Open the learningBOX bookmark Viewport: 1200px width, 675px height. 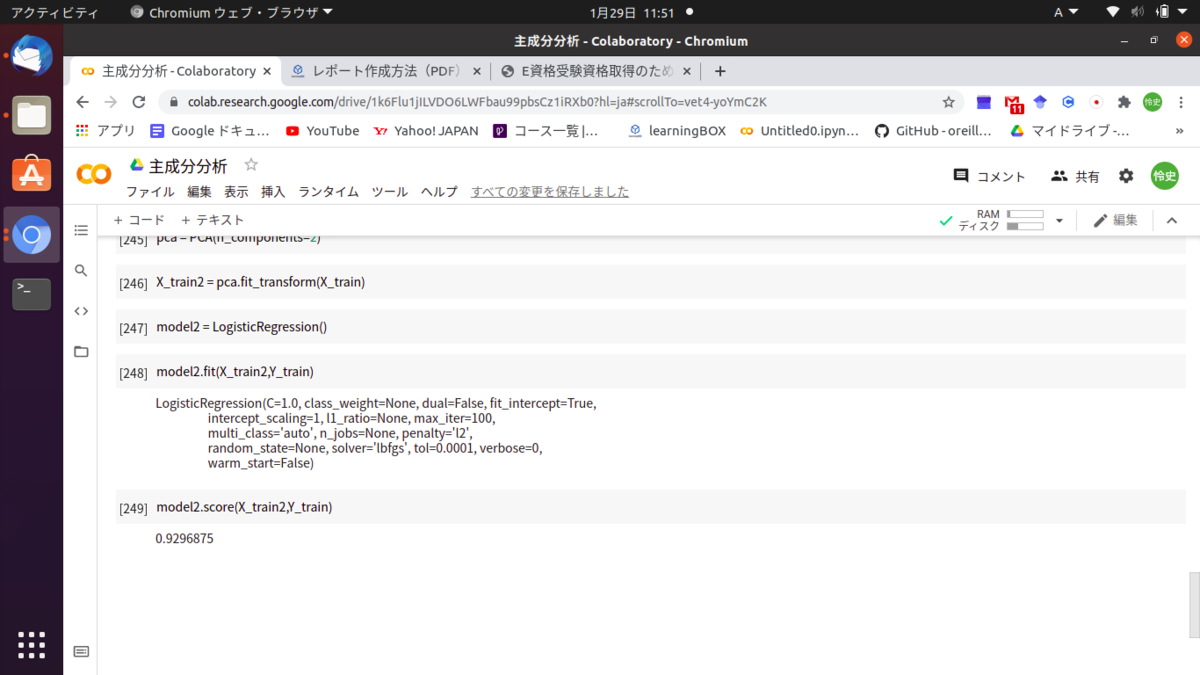tap(677, 131)
